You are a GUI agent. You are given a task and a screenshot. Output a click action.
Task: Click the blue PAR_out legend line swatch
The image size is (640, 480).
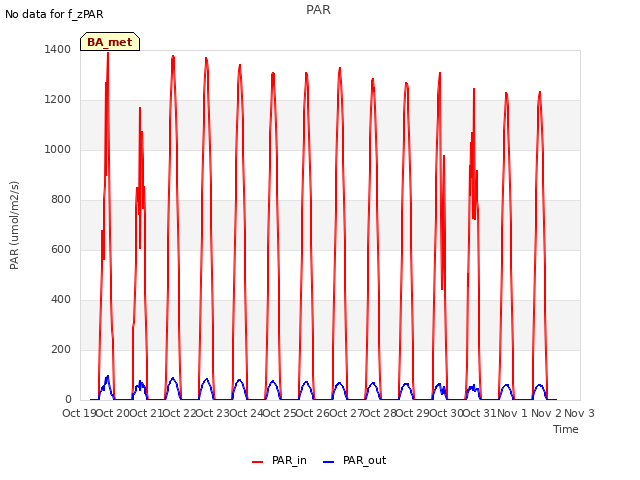[329, 462]
